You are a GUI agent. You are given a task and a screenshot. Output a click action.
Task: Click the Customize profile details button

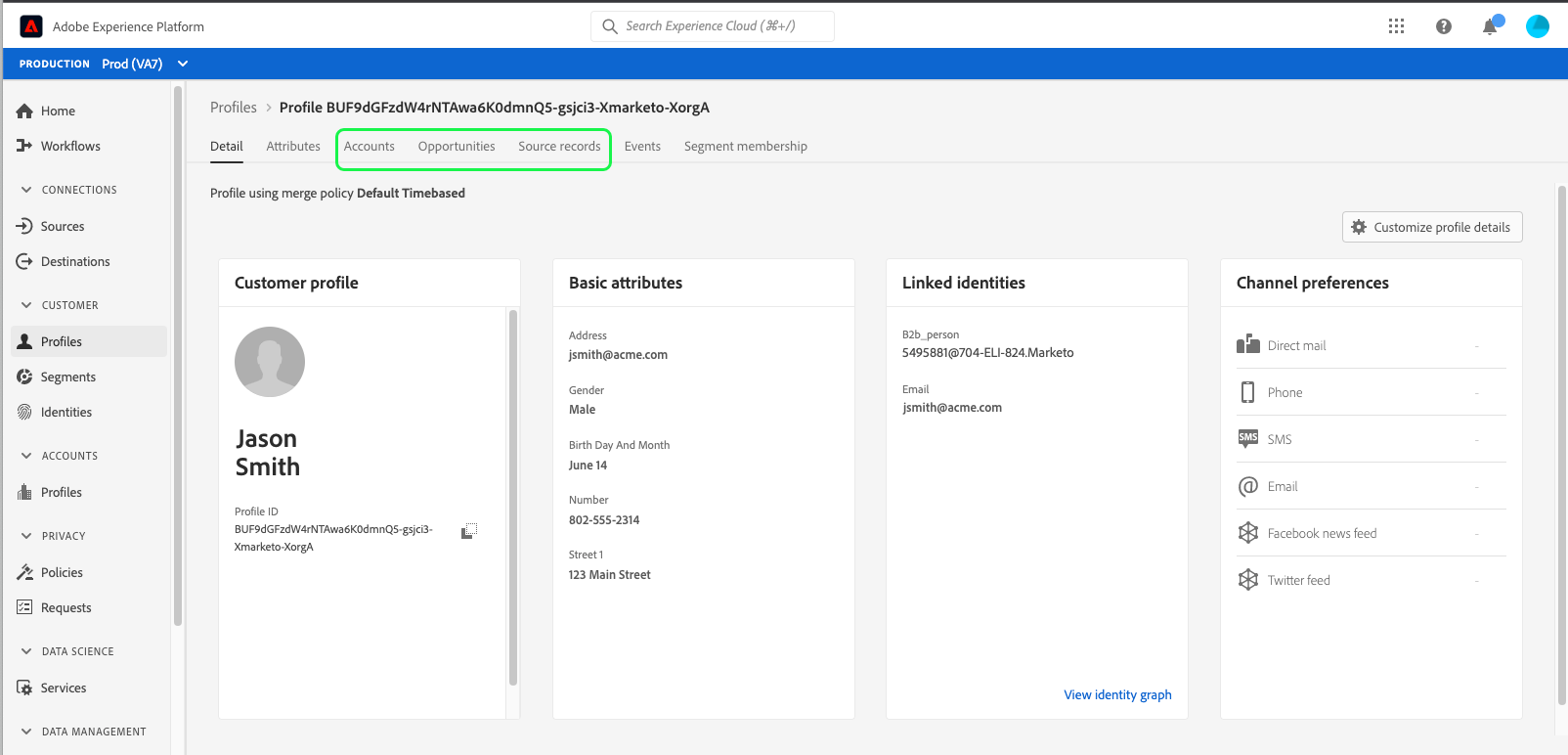coord(1431,227)
